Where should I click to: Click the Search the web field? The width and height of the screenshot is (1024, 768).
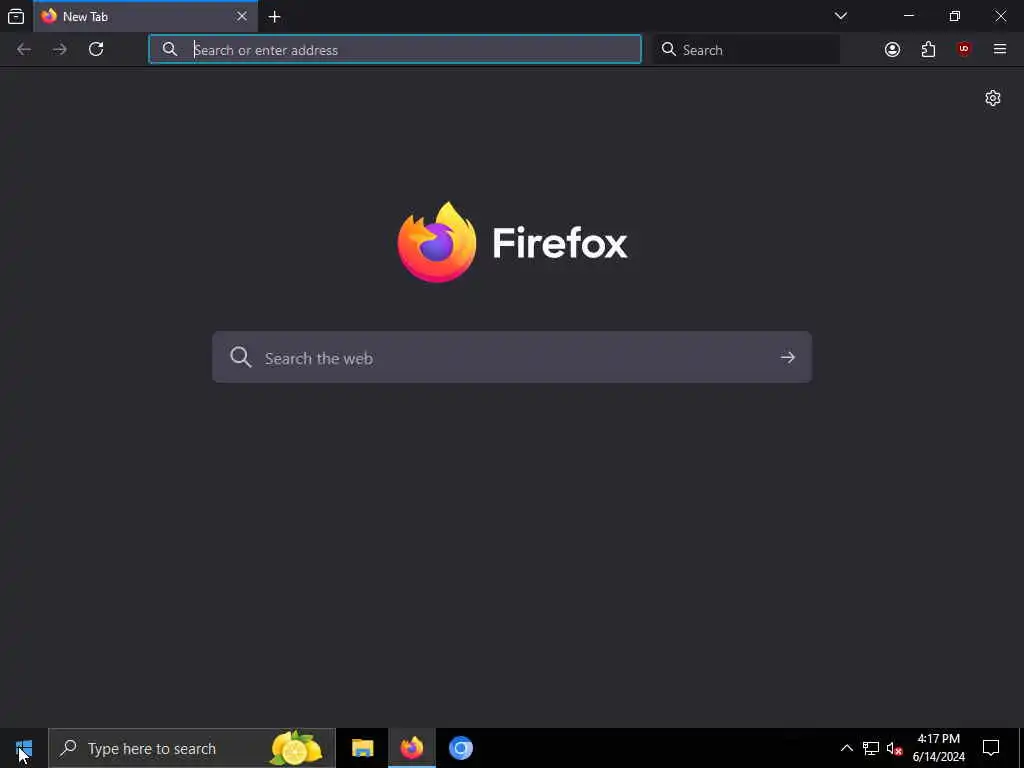point(512,357)
